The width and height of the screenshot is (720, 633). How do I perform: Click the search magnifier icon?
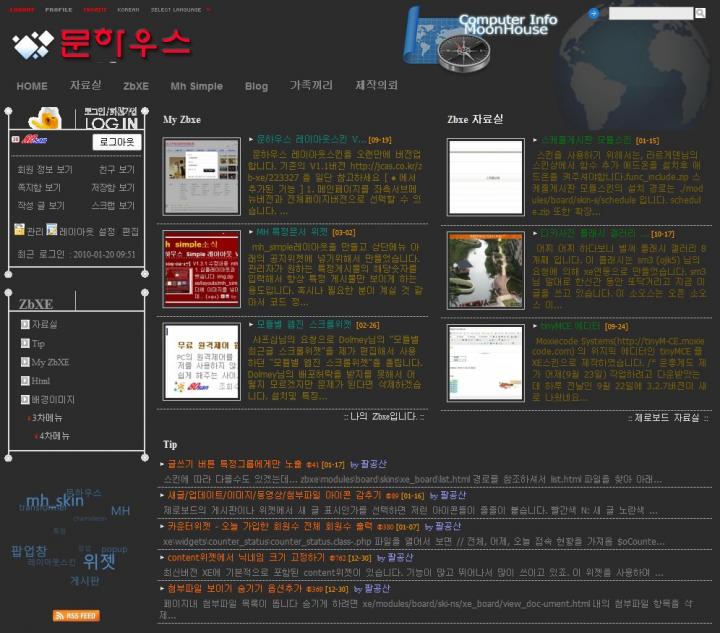700,13
